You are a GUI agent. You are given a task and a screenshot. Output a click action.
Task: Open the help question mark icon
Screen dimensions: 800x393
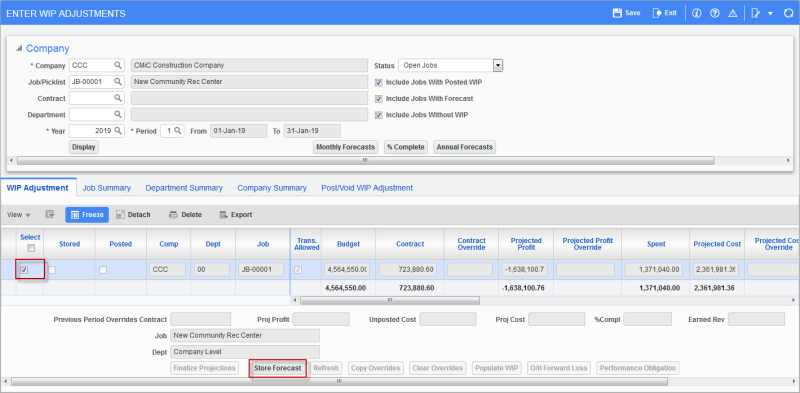pyautogui.click(x=715, y=13)
